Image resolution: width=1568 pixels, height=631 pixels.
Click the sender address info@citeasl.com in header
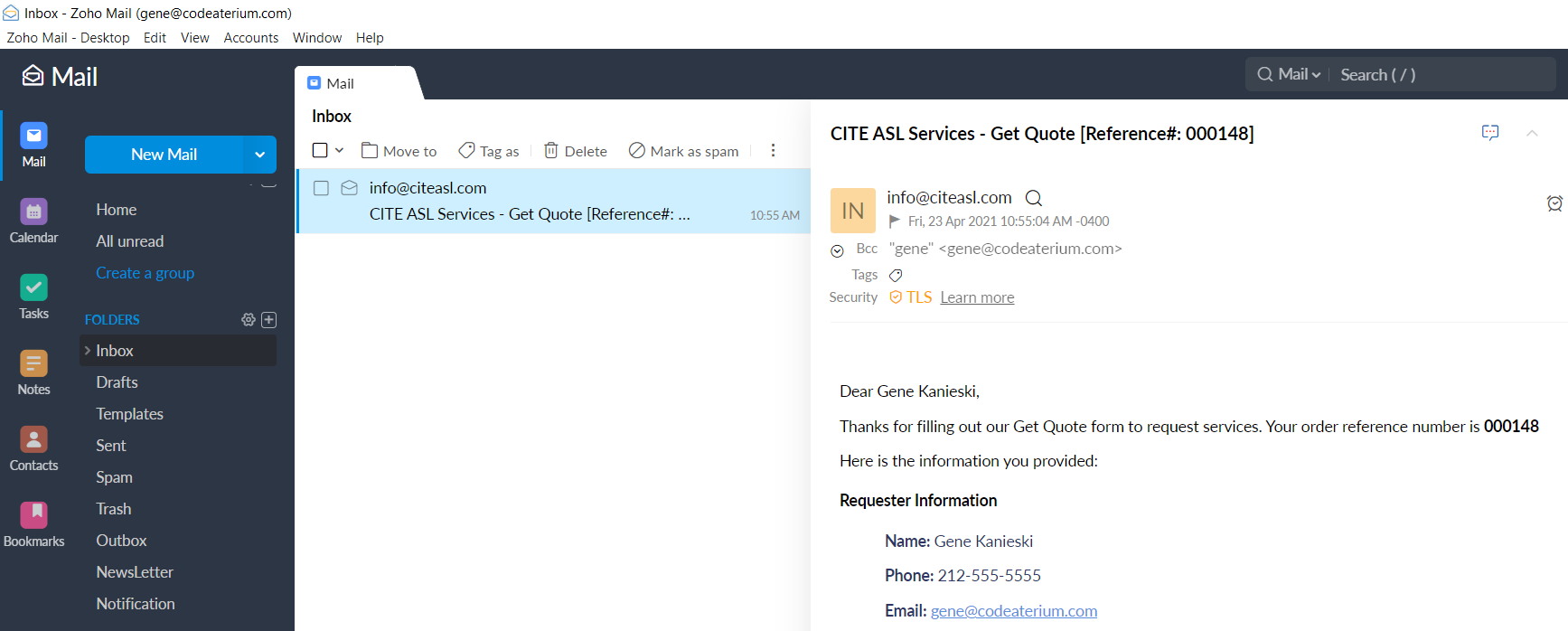tap(949, 197)
